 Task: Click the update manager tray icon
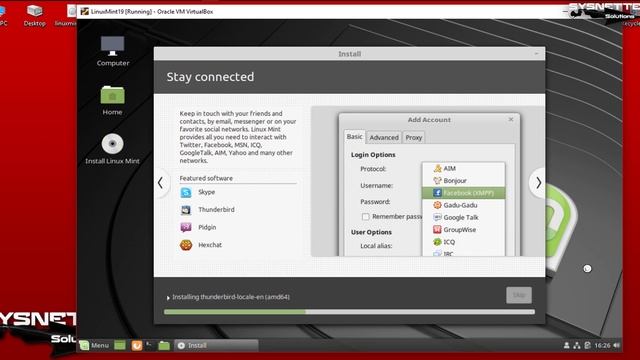(x=587, y=346)
